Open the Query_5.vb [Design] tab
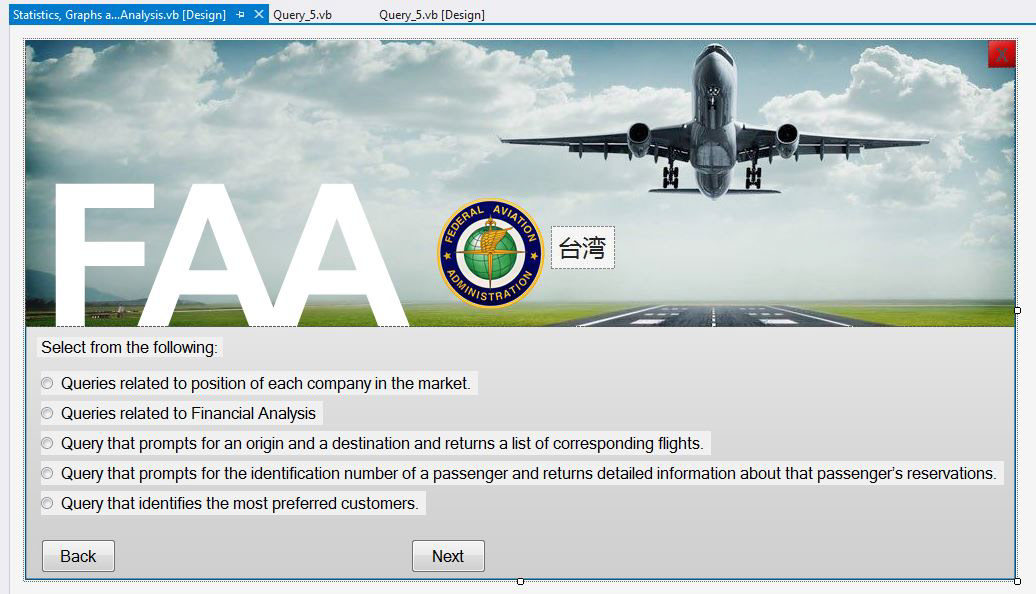Image resolution: width=1036 pixels, height=594 pixels. point(432,15)
